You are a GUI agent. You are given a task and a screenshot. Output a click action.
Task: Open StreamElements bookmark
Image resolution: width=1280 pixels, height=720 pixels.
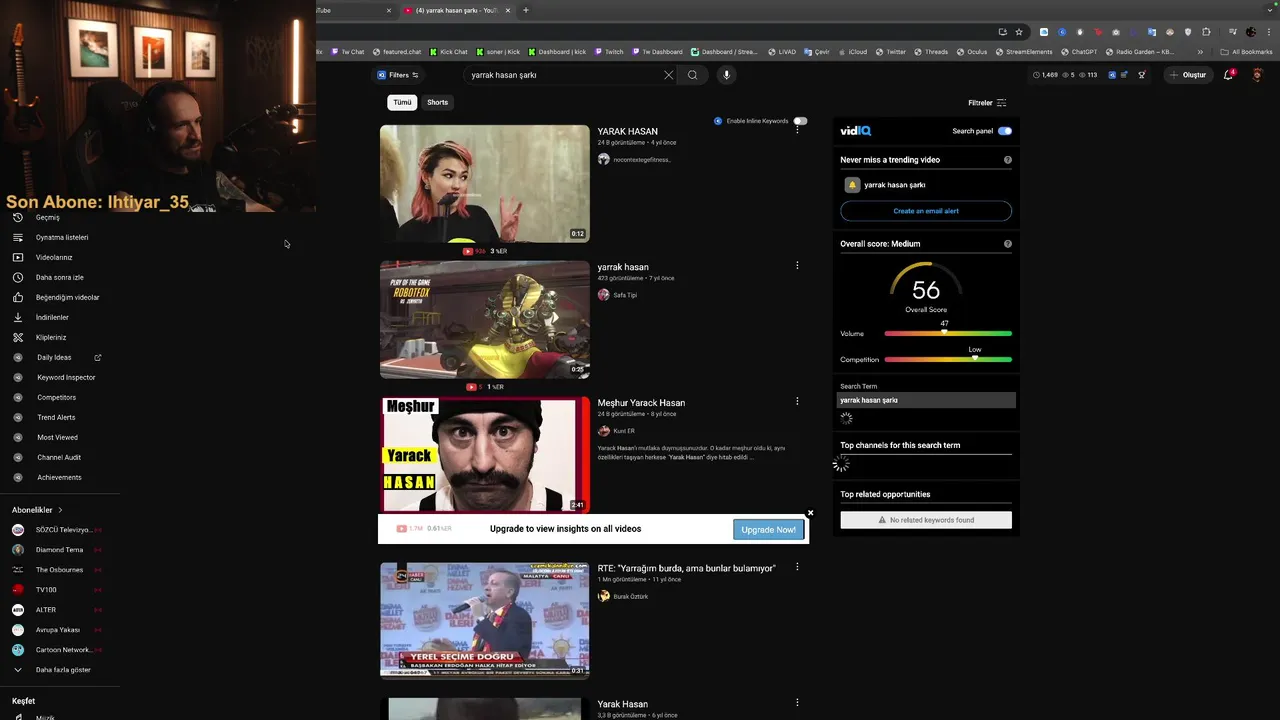coord(1023,52)
